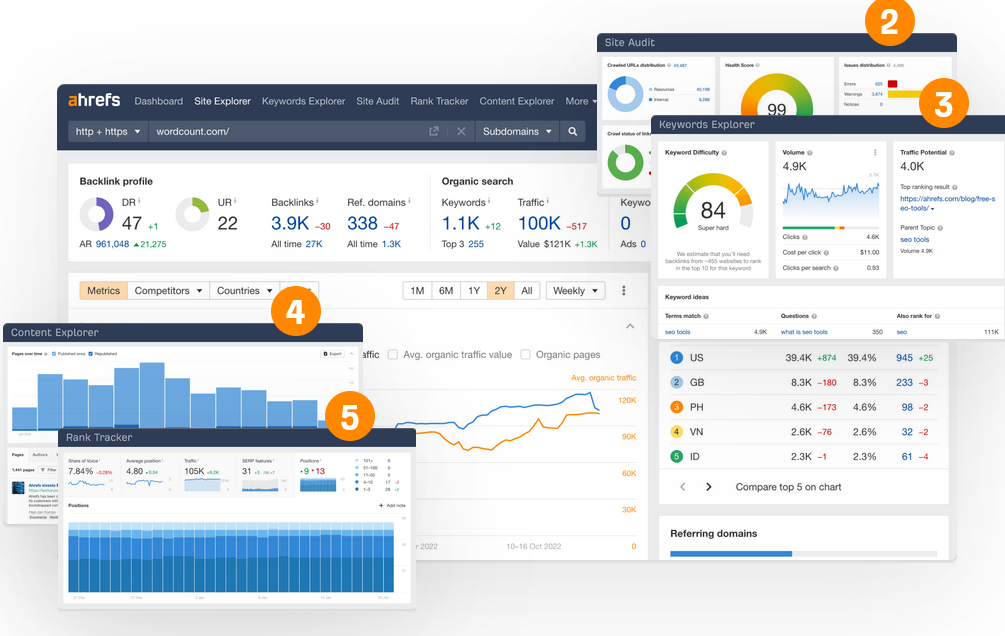Click Export button in Content Explorer
This screenshot has width=1005, height=636.
coord(333,353)
